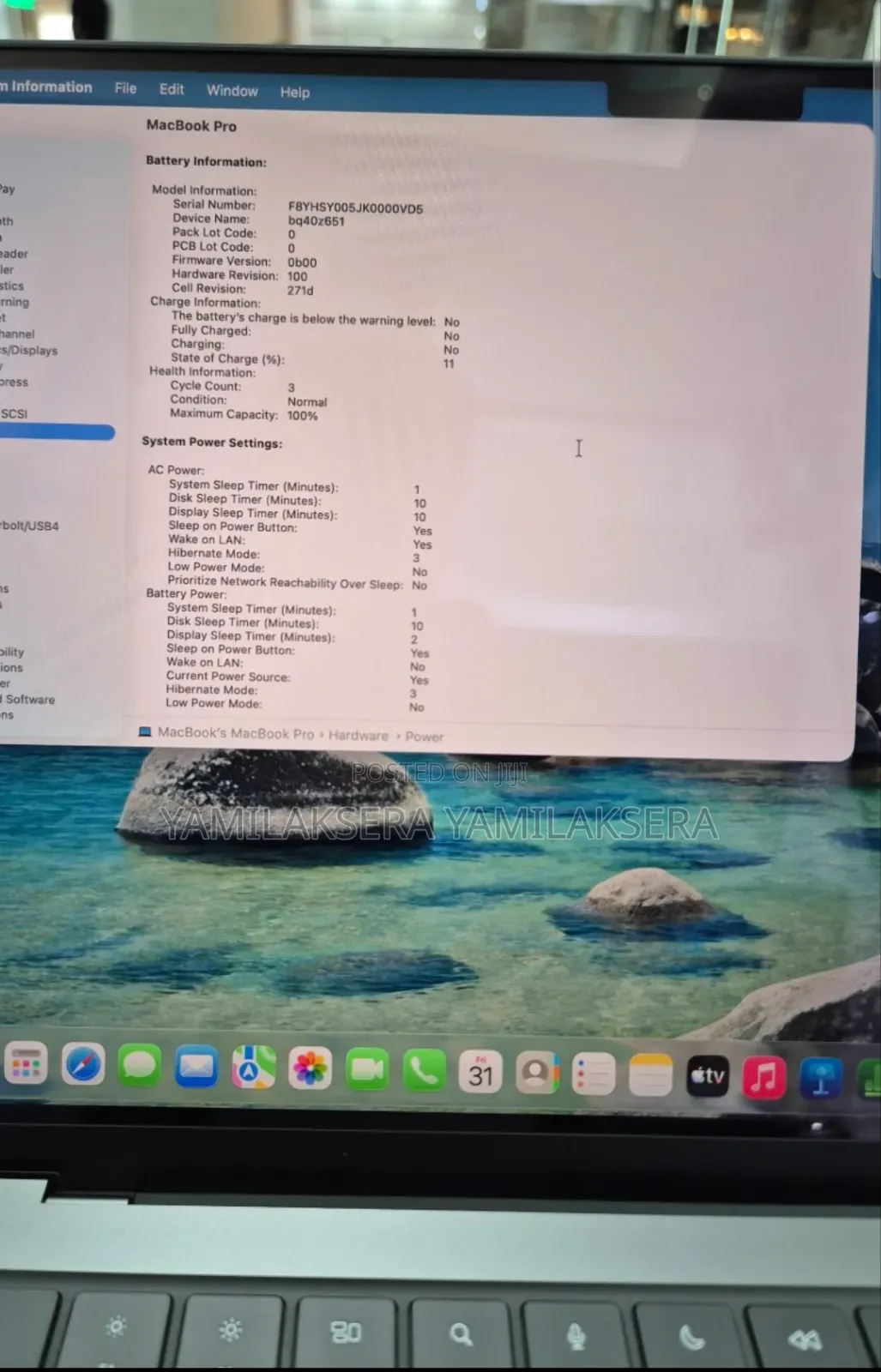Click Cell Revision value 271d
The width and height of the screenshot is (881, 1372).
(x=300, y=290)
